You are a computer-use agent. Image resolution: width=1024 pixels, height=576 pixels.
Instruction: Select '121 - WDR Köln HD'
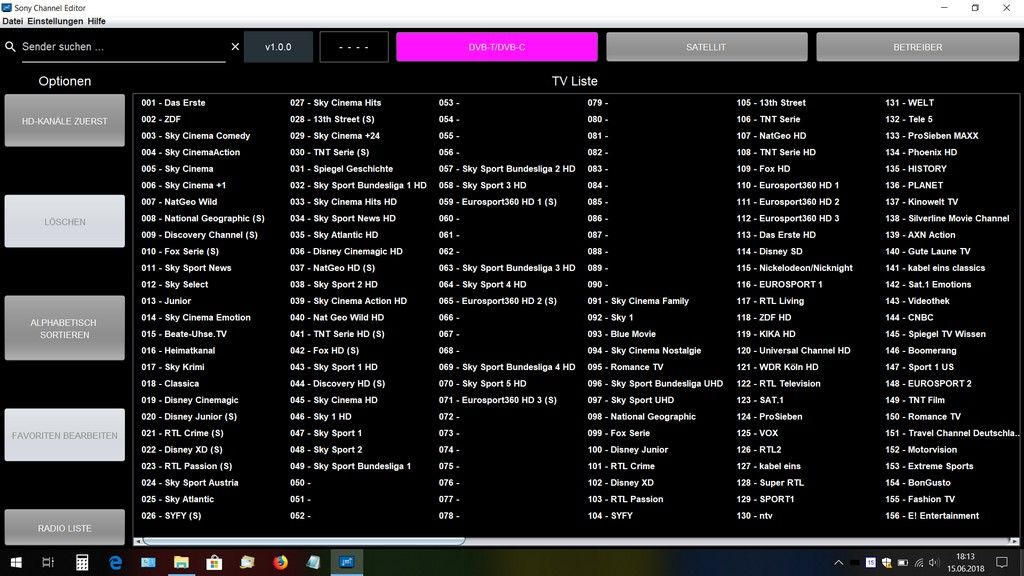[x=777, y=366]
